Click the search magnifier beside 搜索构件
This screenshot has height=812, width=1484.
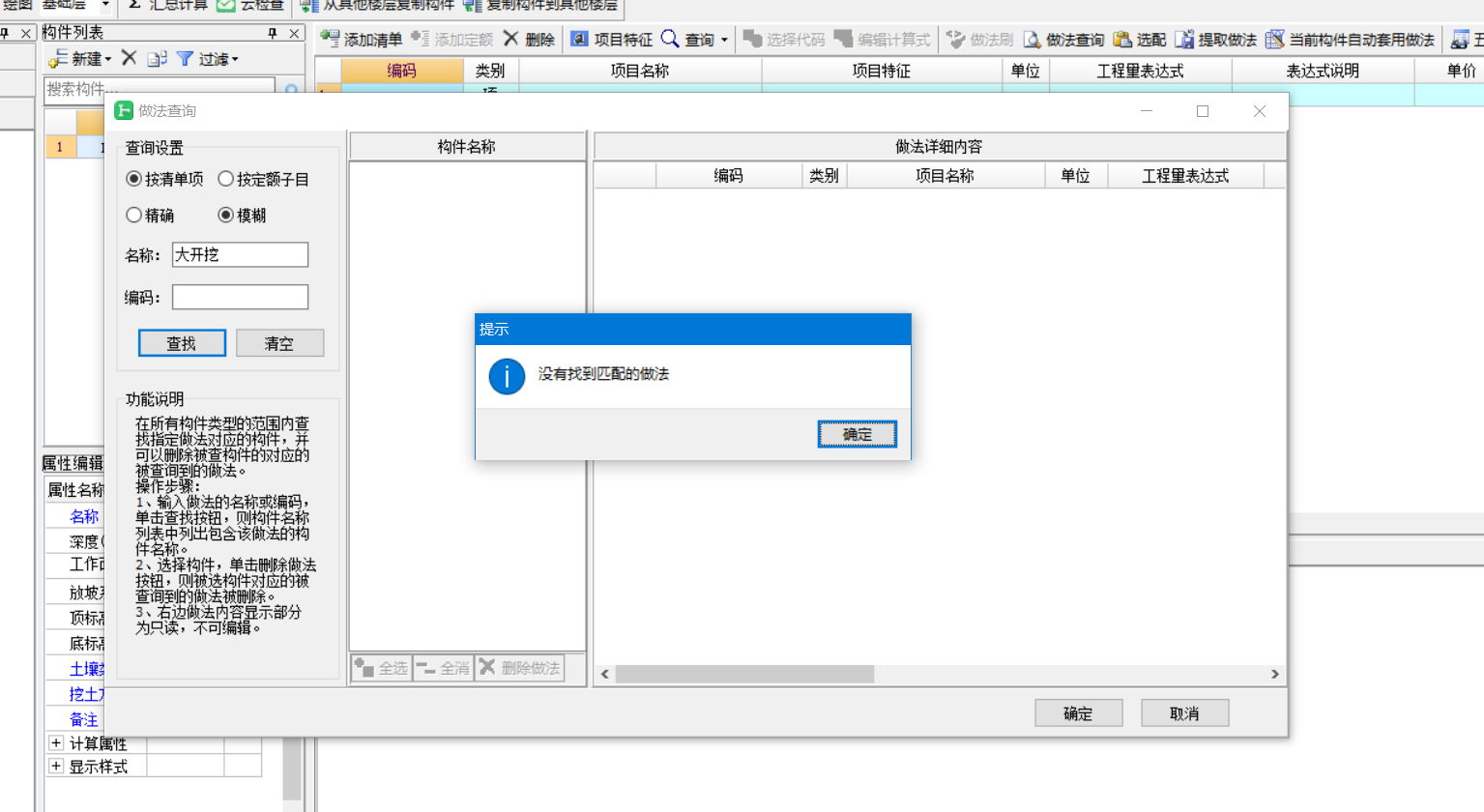pos(291,89)
